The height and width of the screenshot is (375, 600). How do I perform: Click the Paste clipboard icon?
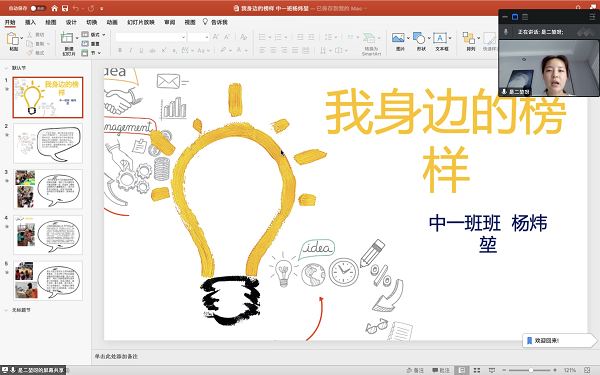pyautogui.click(x=13, y=39)
